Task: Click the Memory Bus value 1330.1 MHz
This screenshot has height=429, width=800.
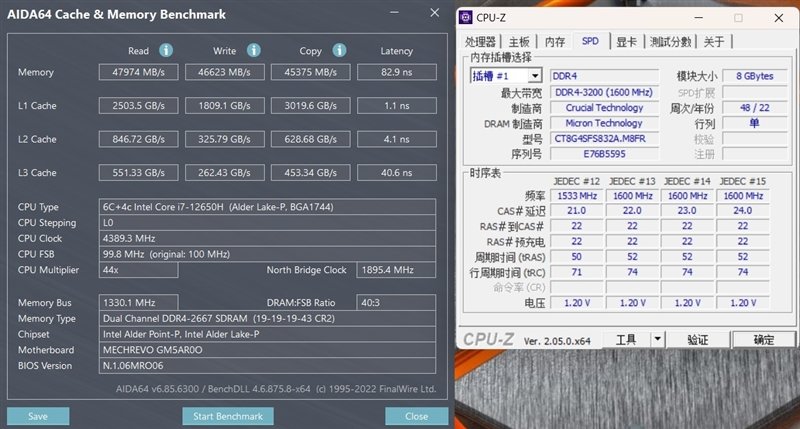Action: tap(138, 302)
